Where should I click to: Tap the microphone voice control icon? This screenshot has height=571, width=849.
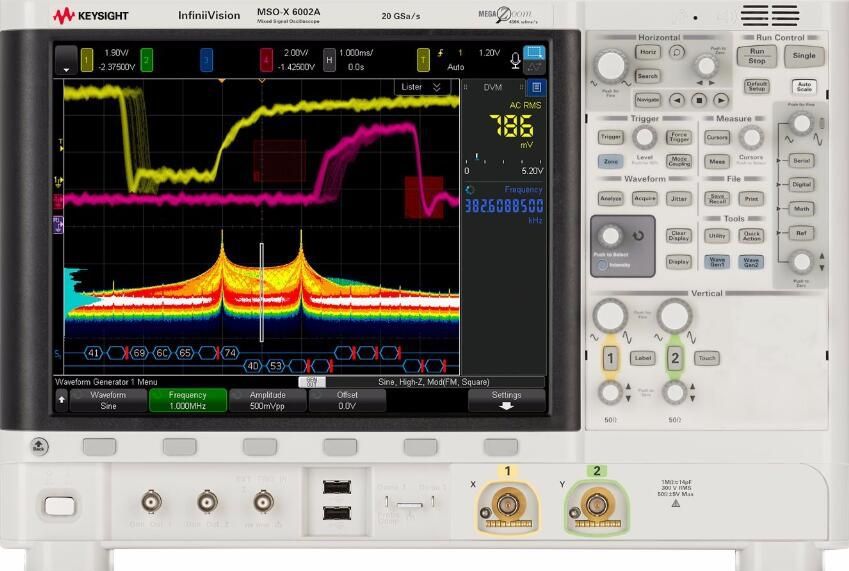[515, 61]
